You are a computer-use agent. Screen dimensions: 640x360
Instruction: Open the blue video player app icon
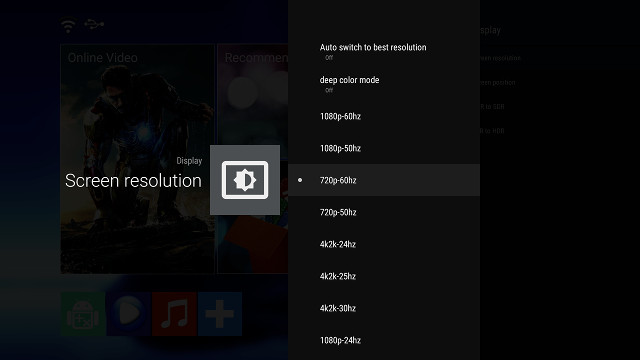[x=129, y=314]
